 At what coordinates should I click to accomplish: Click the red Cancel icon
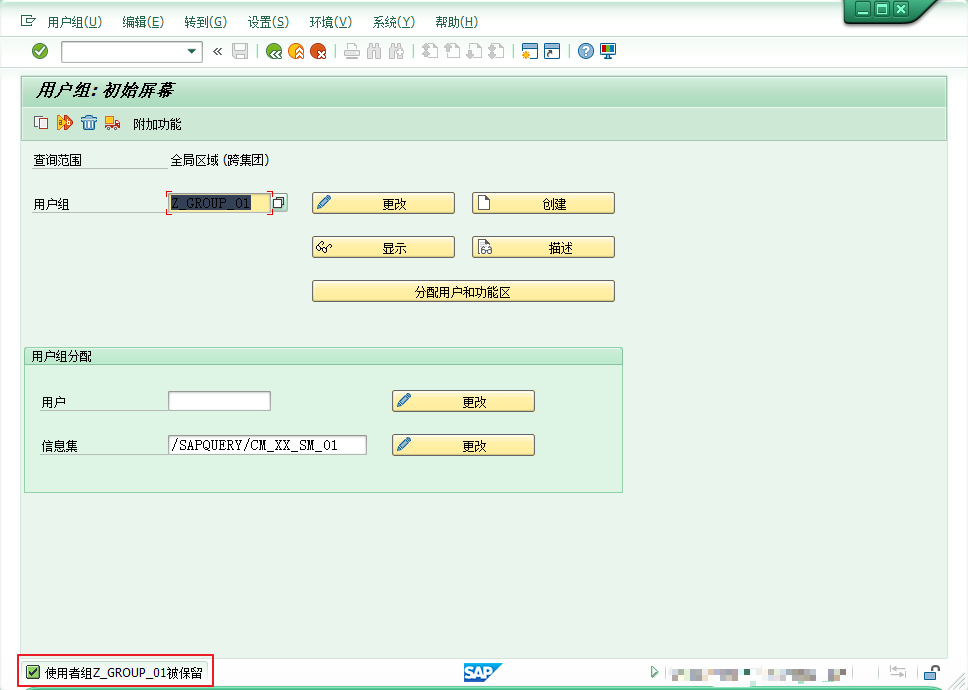pos(319,51)
